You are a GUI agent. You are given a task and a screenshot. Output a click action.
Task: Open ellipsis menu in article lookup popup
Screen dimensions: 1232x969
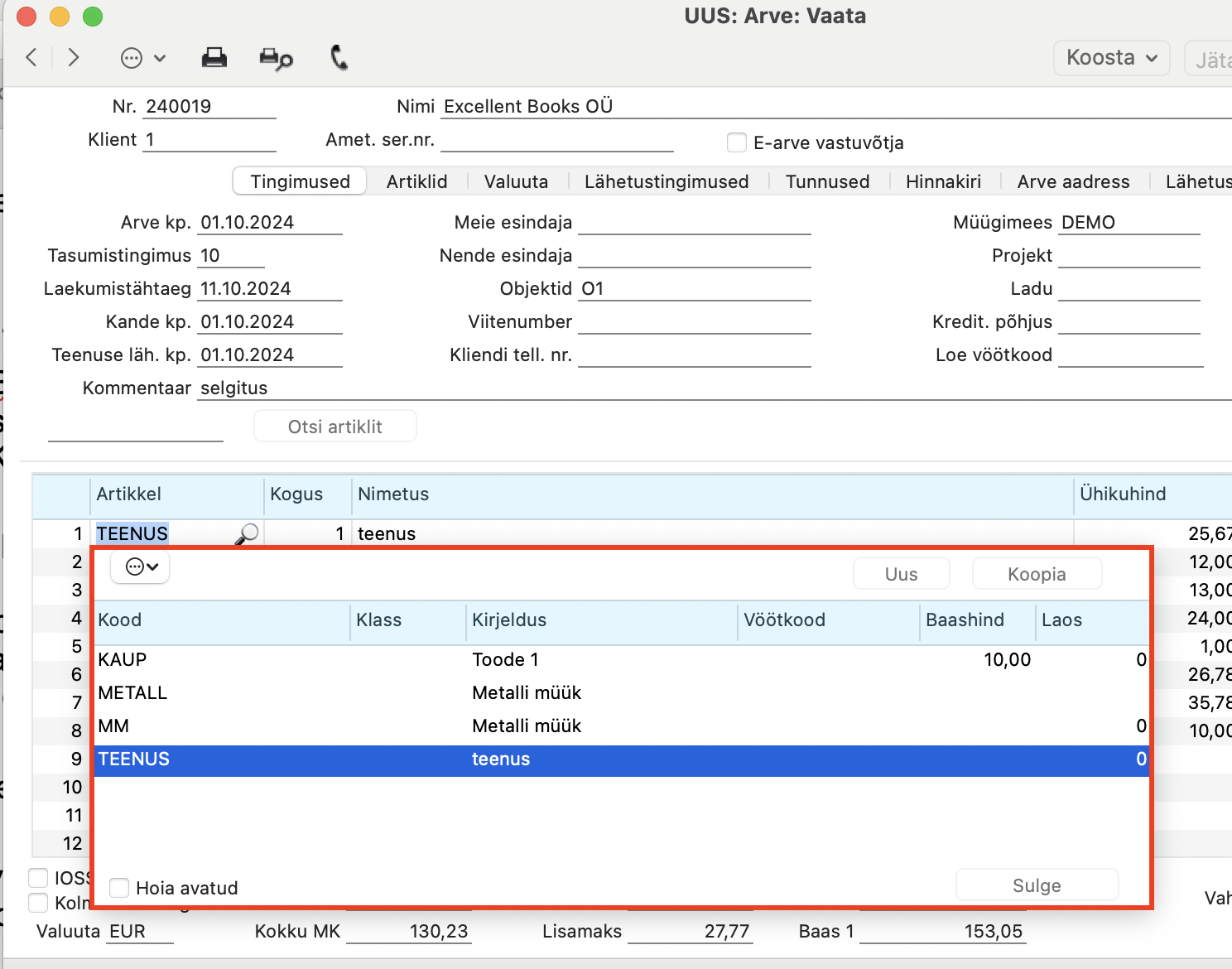[141, 567]
